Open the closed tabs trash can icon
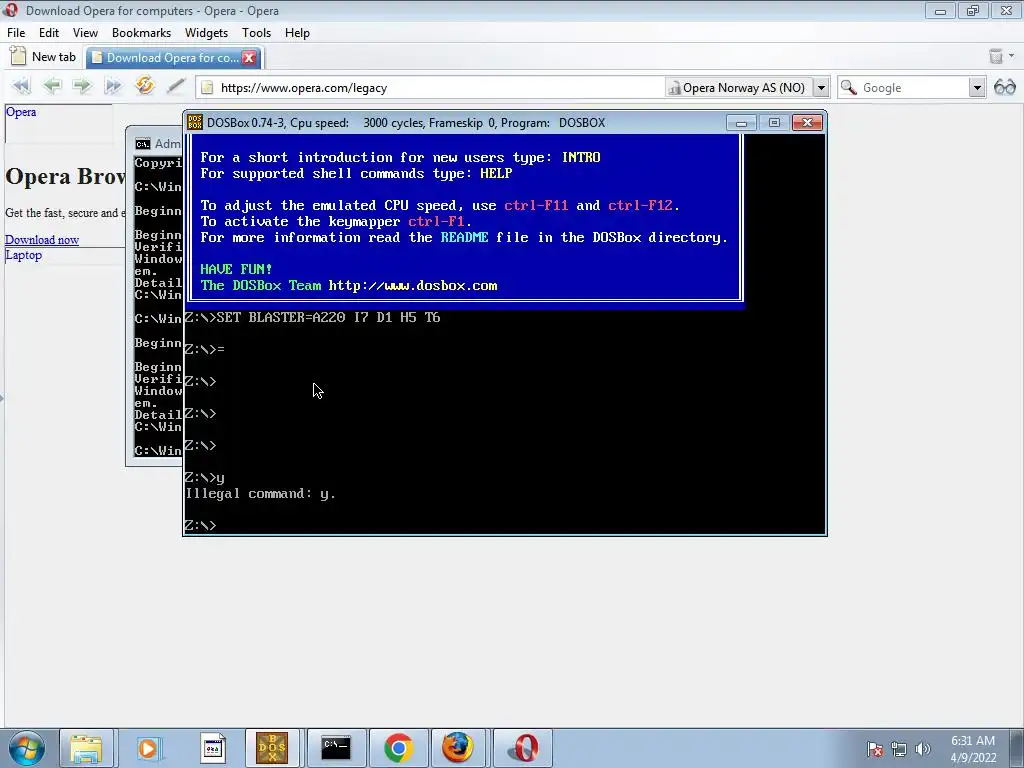 pyautogui.click(x=995, y=56)
